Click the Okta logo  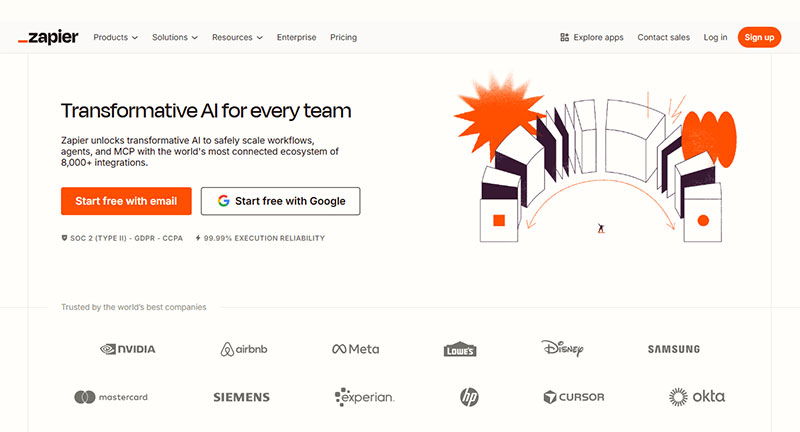pos(697,396)
